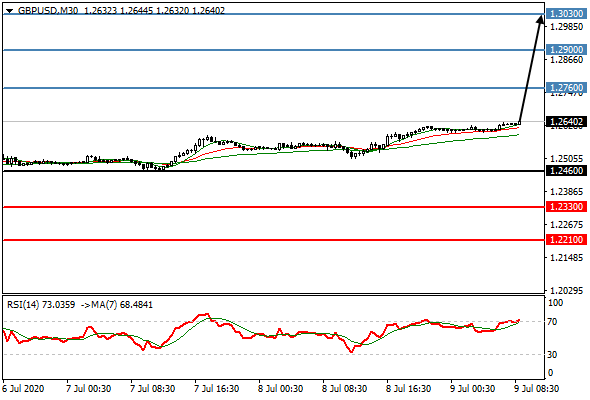Click the 1.25055 price scale value
Image resolution: width=590 pixels, height=400 pixels.
tap(567, 158)
